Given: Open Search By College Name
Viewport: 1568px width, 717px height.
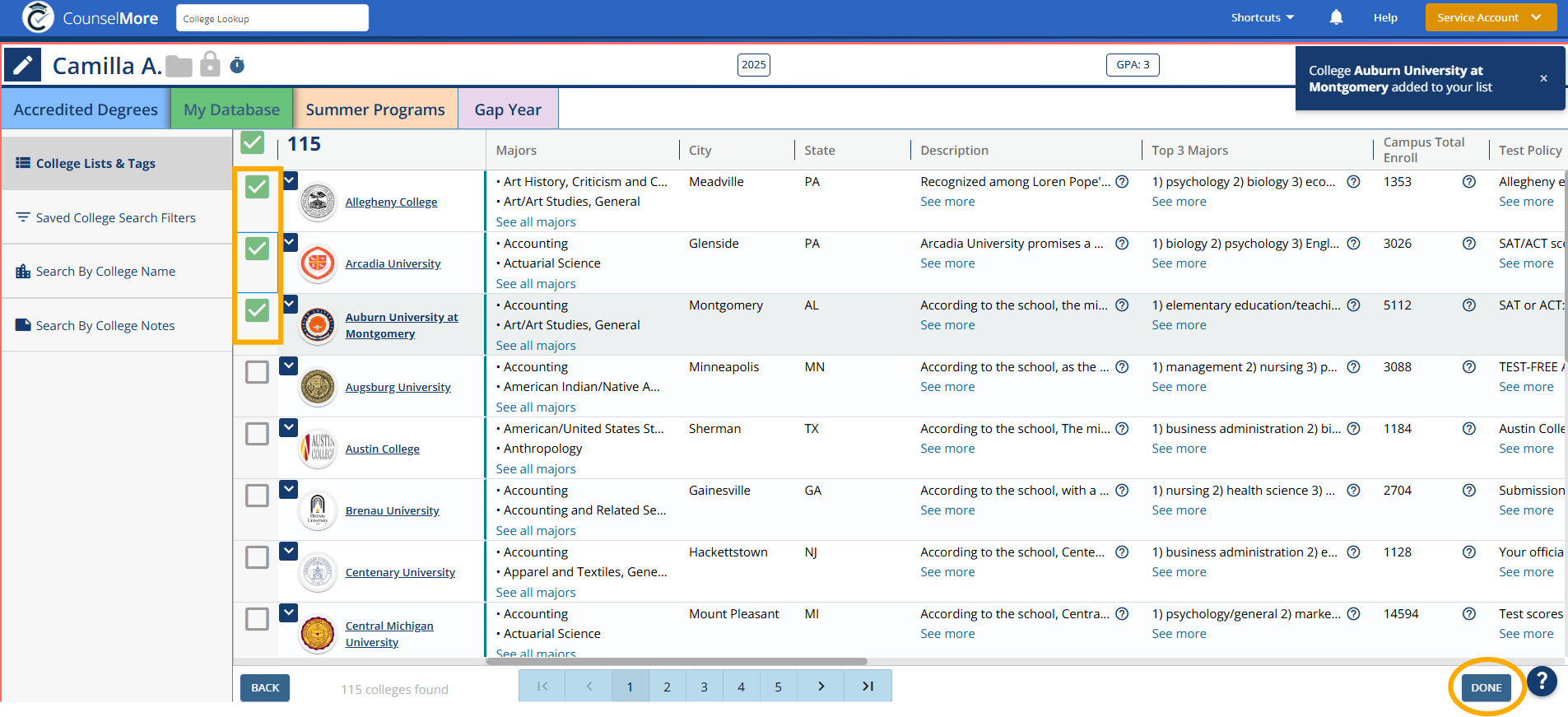Looking at the screenshot, I should point(117,271).
